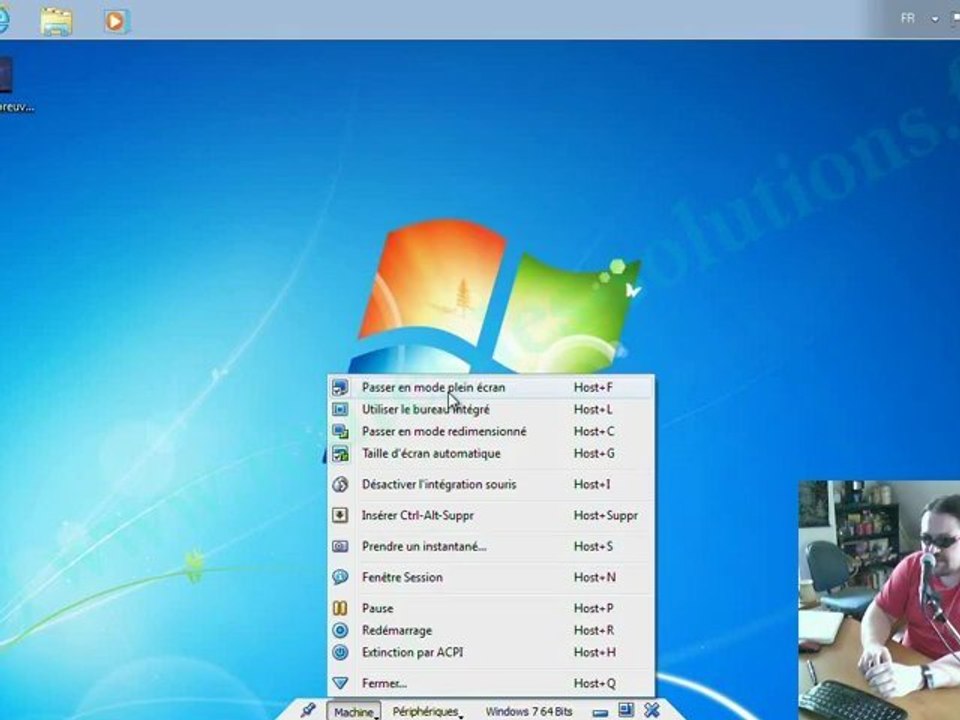Open the Périphériques toolbar menu
Screen dimensions: 960x720
tap(426, 711)
